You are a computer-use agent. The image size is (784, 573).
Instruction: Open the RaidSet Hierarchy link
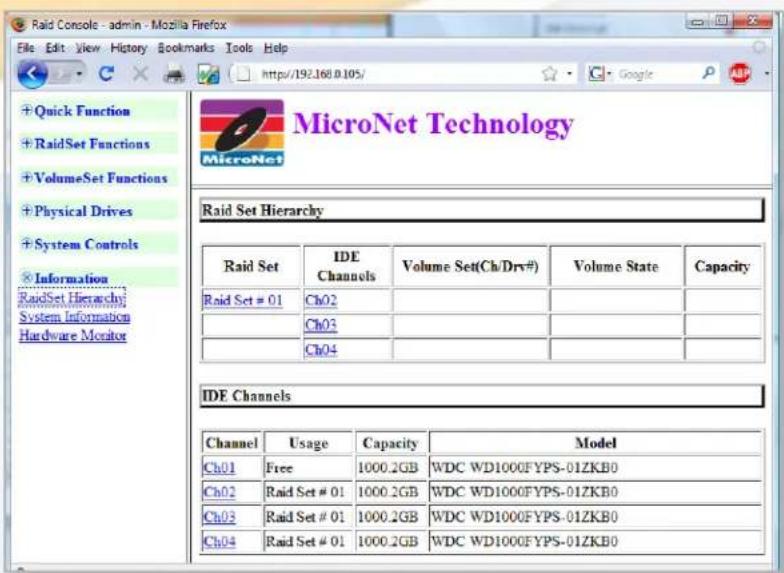click(x=72, y=298)
